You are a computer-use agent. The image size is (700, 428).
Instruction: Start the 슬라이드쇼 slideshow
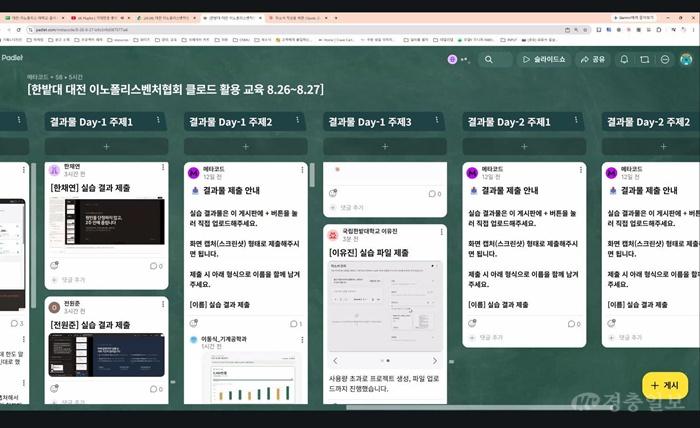(544, 59)
